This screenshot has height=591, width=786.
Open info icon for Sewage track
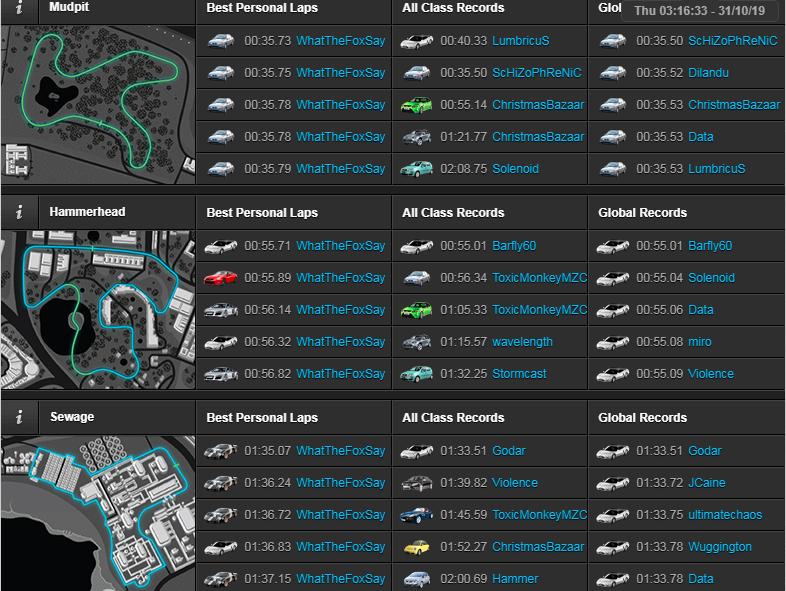19,417
